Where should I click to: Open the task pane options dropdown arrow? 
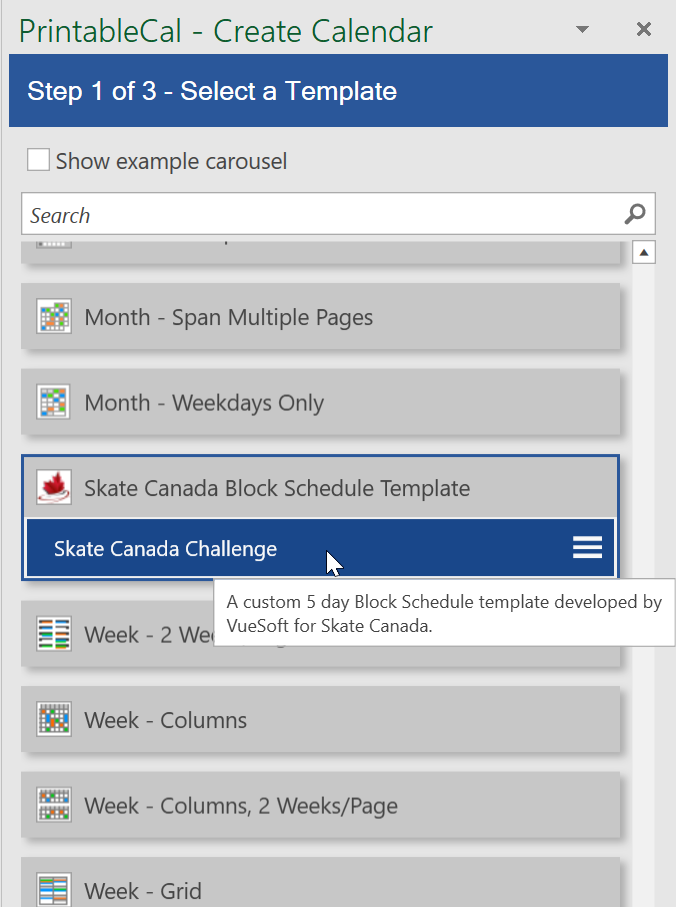pyautogui.click(x=583, y=30)
